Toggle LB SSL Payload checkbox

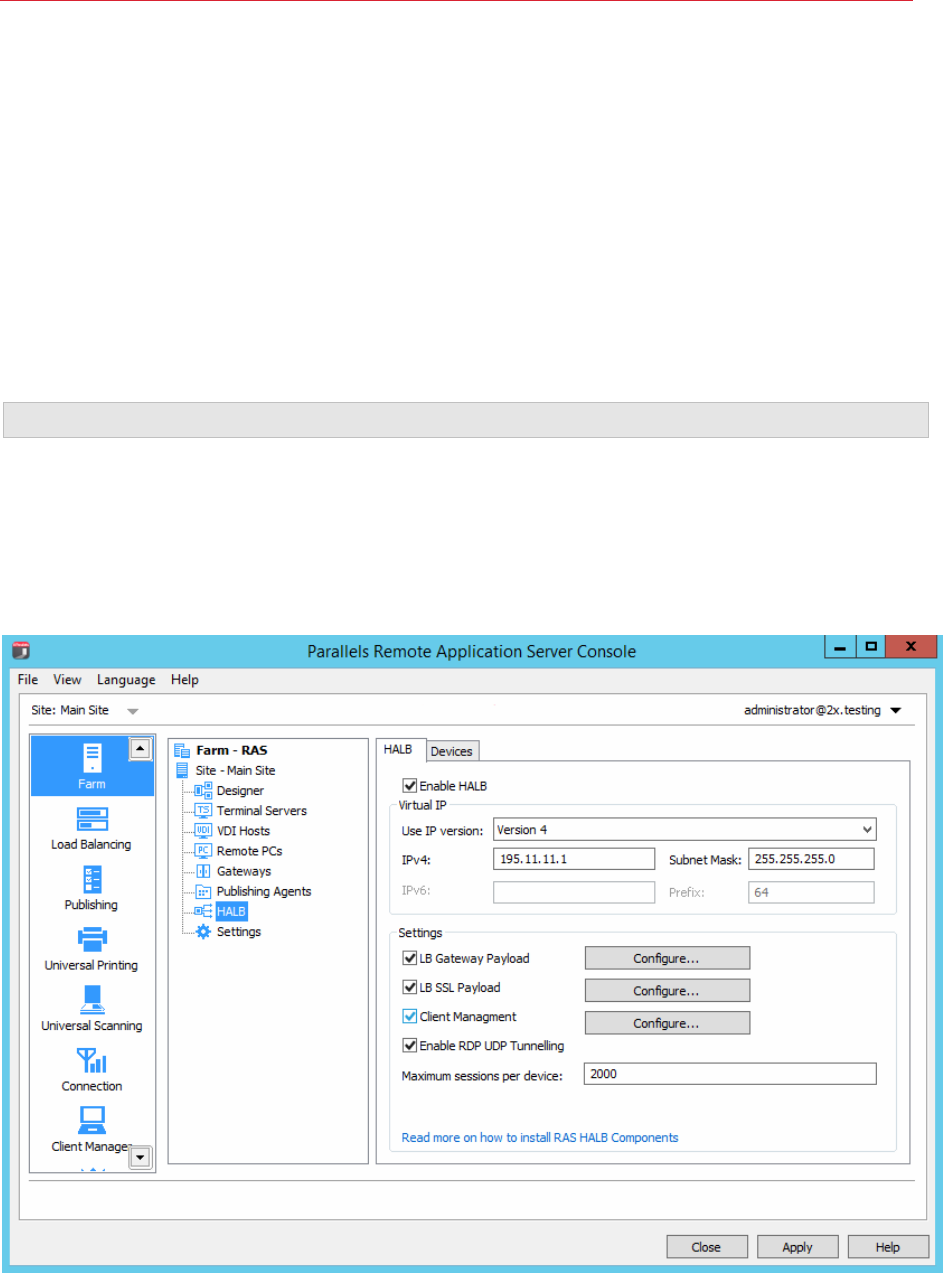point(409,988)
